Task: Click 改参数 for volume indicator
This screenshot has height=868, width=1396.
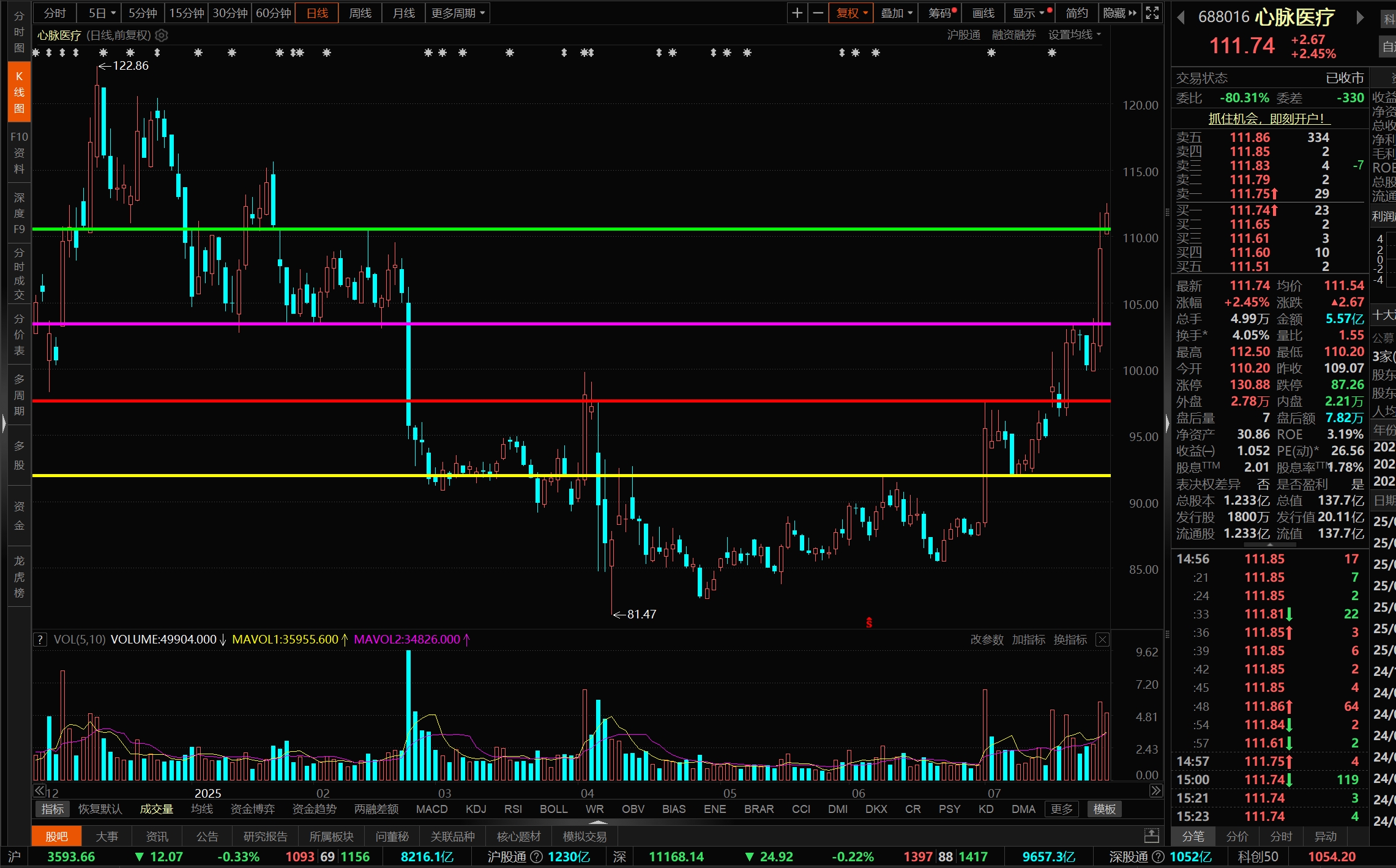Action: (x=987, y=639)
